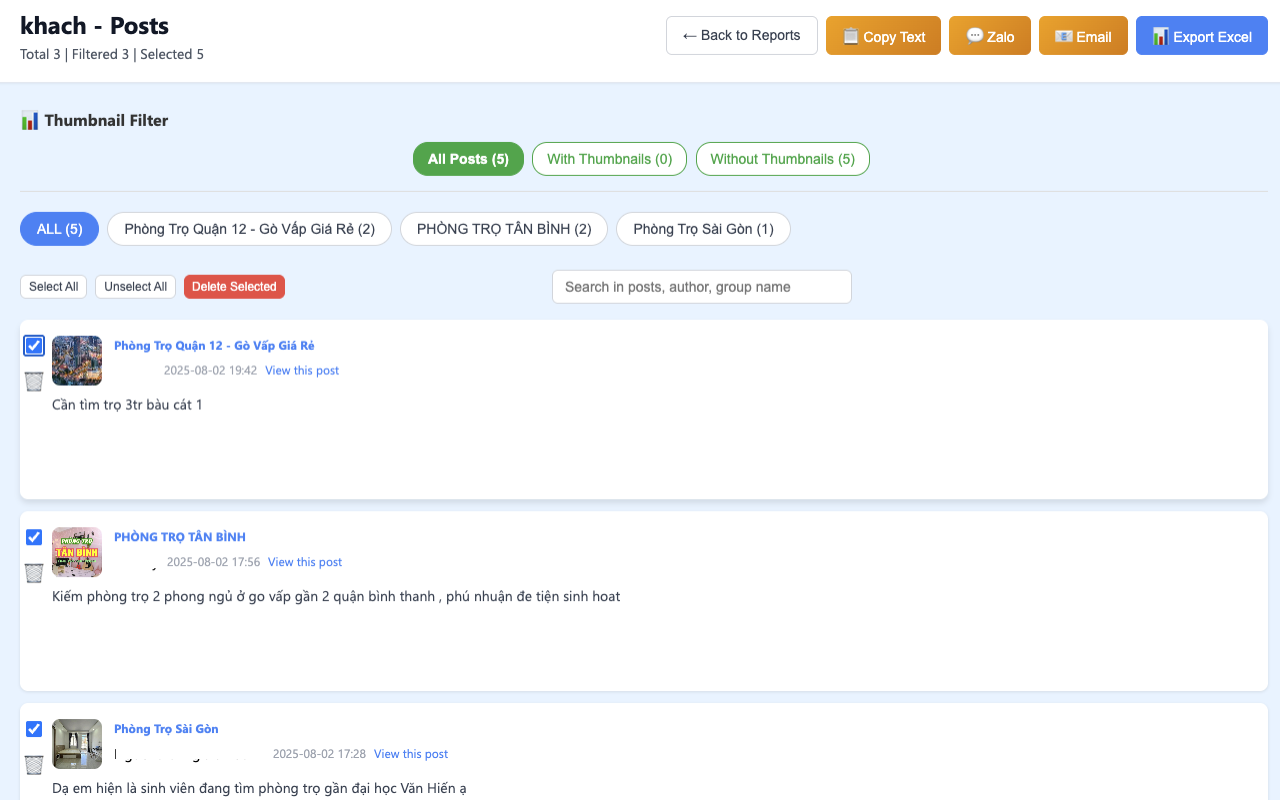This screenshot has height=800, width=1280.
Task: Click the trash icon on the Sài Gòn post
Action: [33, 765]
